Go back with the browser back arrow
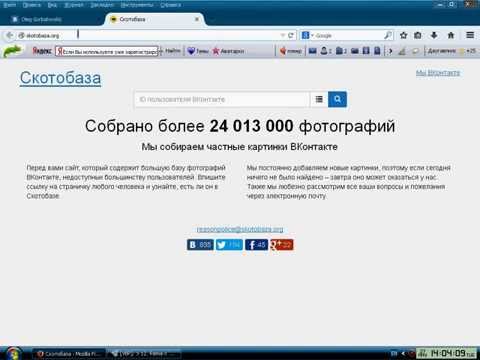Screen dimensions: 480x360 coord(10,35)
